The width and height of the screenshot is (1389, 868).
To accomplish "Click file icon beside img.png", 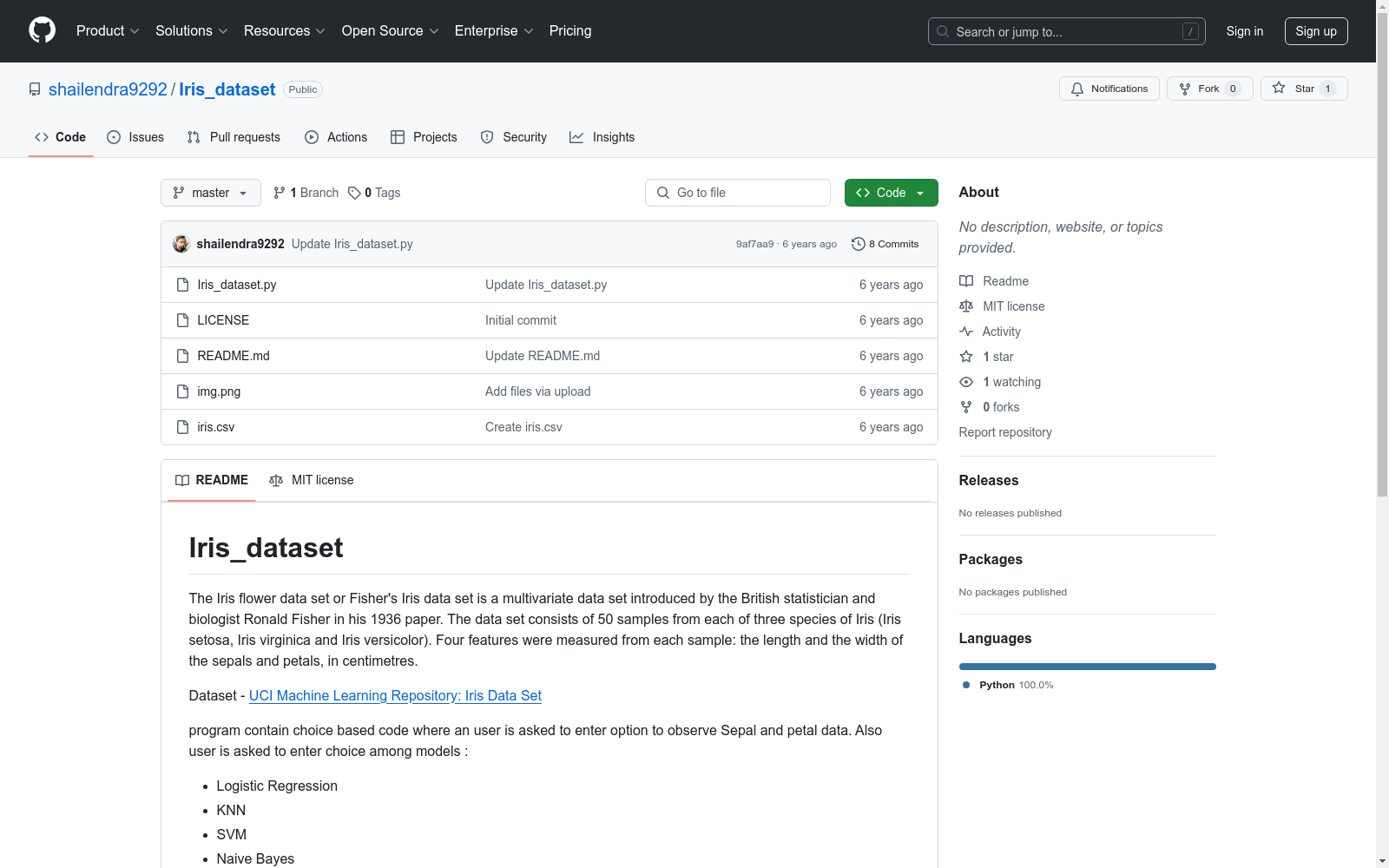I will tap(182, 391).
